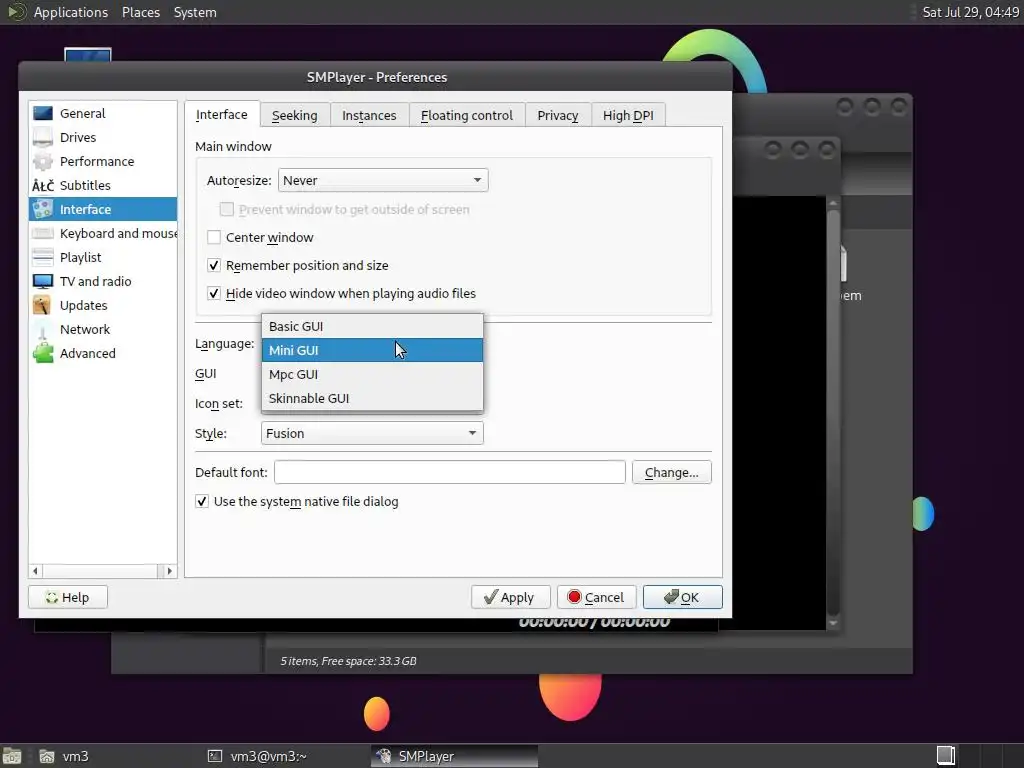
Task: Open the Network section icon
Action: [43, 329]
